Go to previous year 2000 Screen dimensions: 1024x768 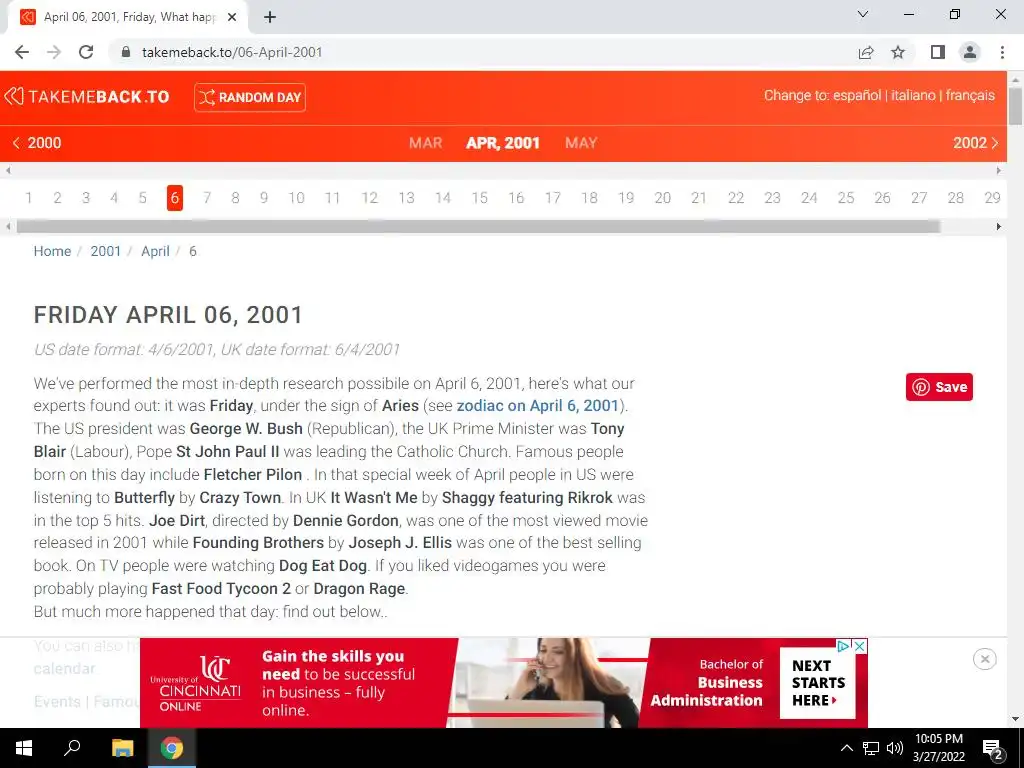(x=37, y=143)
